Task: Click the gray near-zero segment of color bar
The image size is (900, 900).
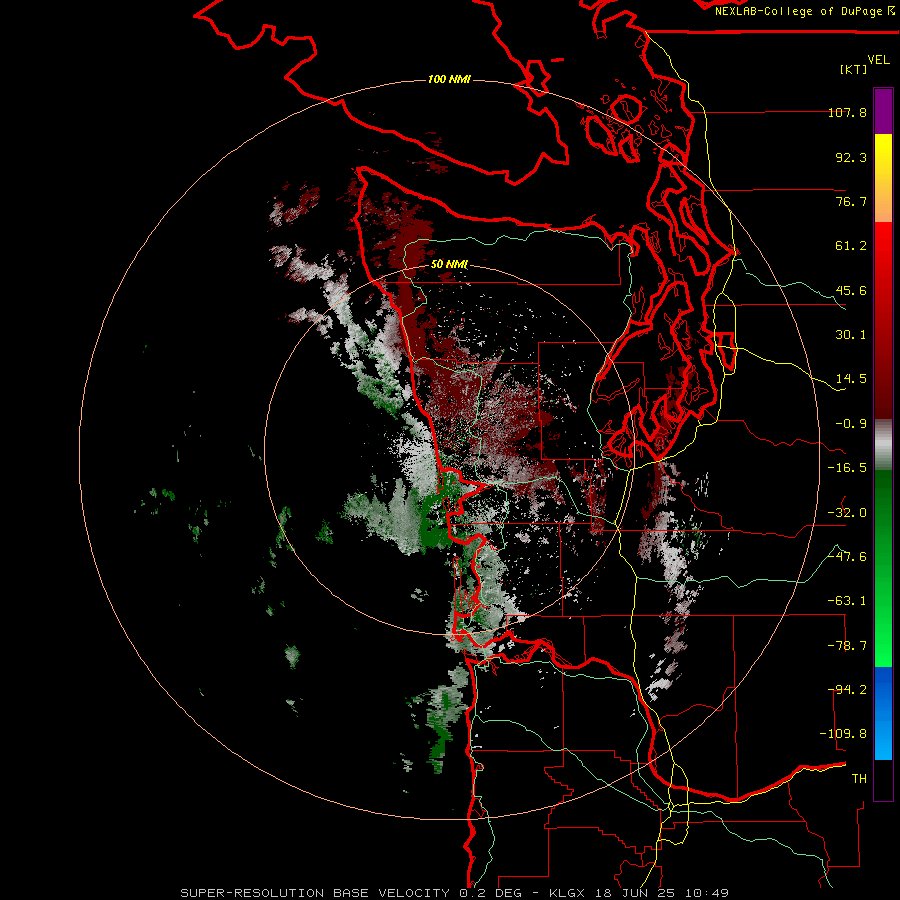Action: pos(883,445)
